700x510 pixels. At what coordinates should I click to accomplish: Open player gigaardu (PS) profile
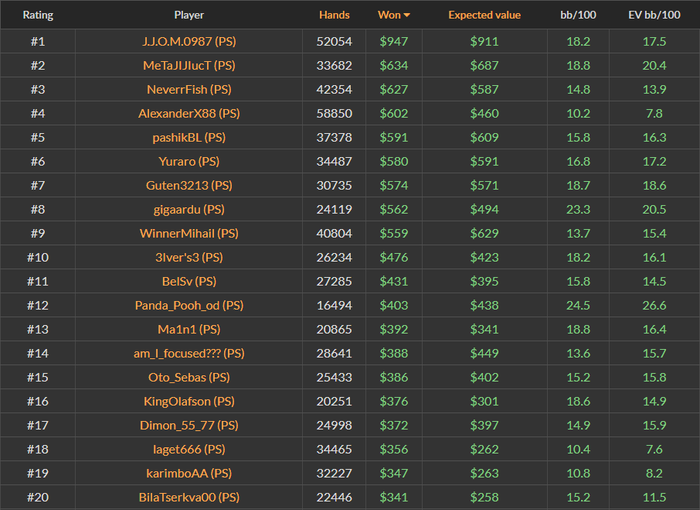(189, 209)
